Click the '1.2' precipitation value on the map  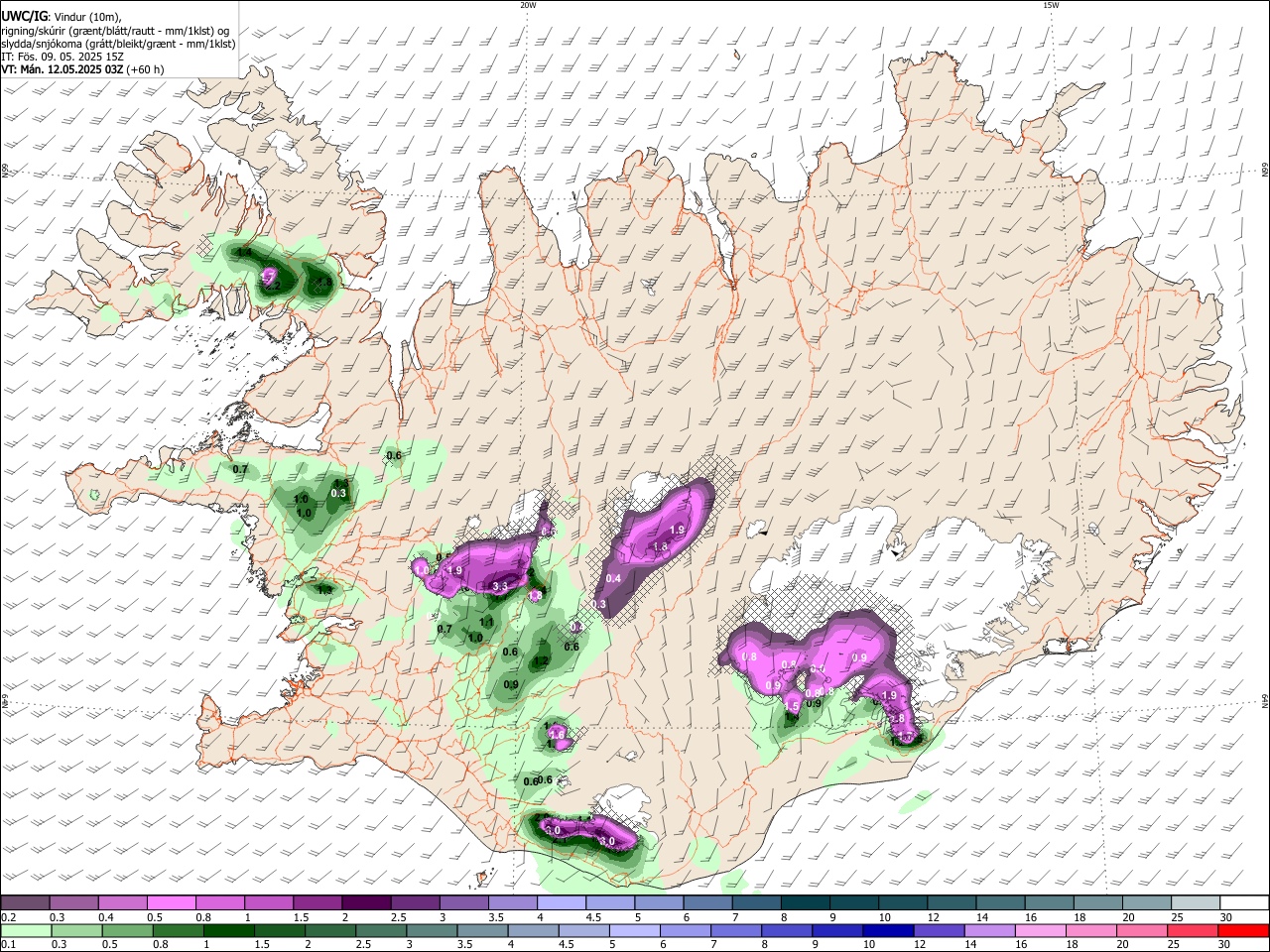541,660
